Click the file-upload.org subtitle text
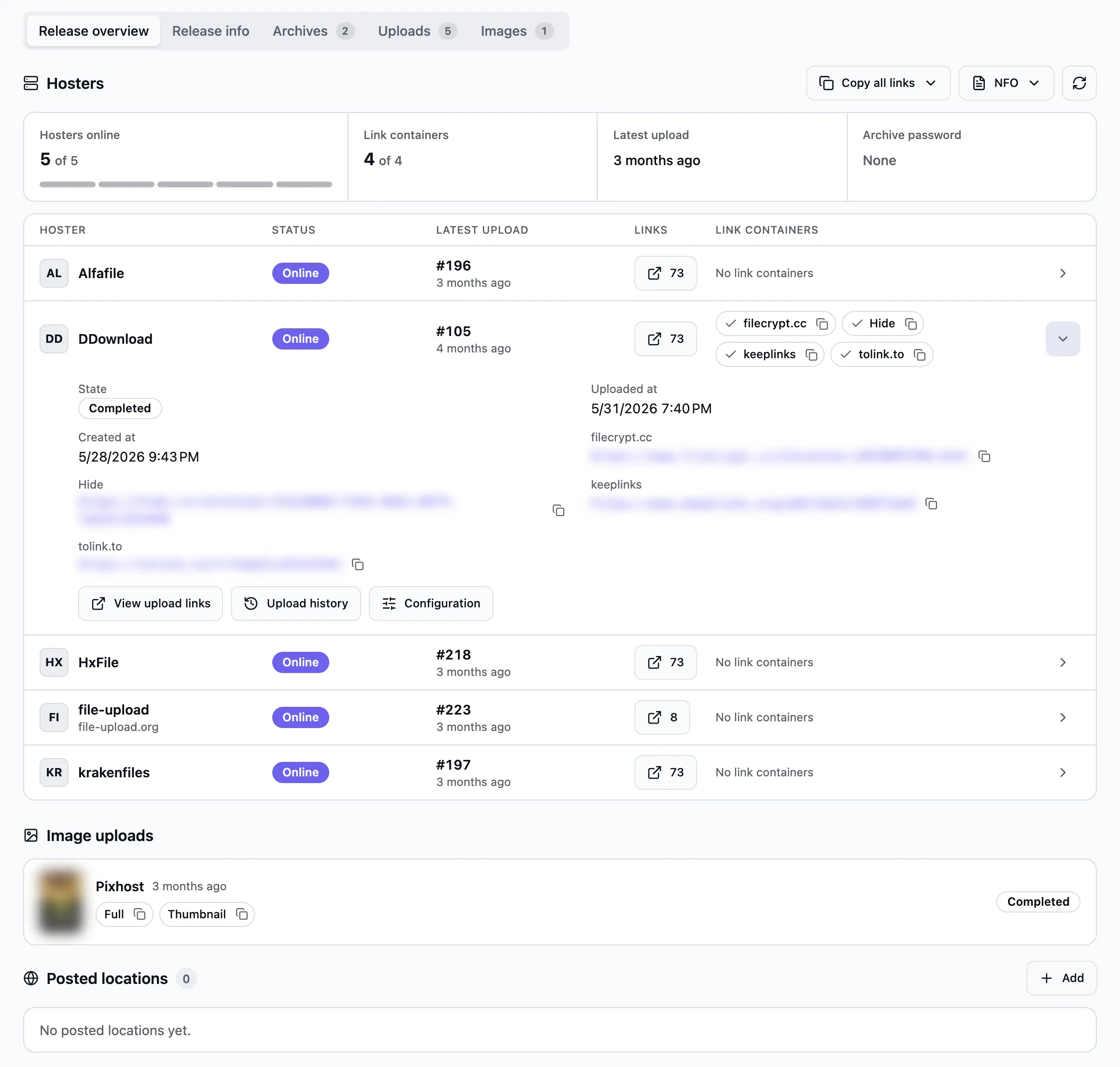The width and height of the screenshot is (1120, 1067). (x=118, y=727)
